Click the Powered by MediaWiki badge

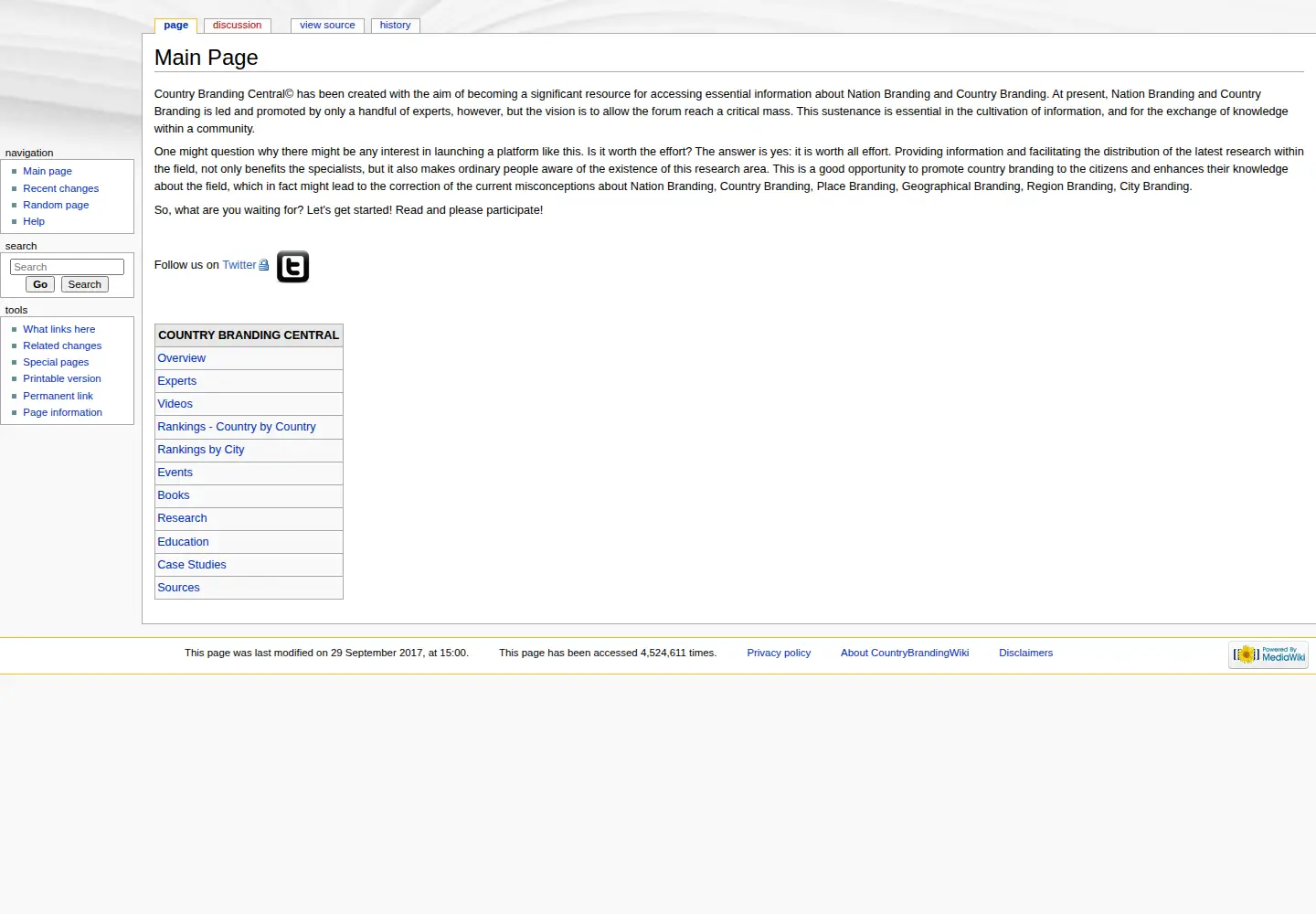coord(1268,654)
